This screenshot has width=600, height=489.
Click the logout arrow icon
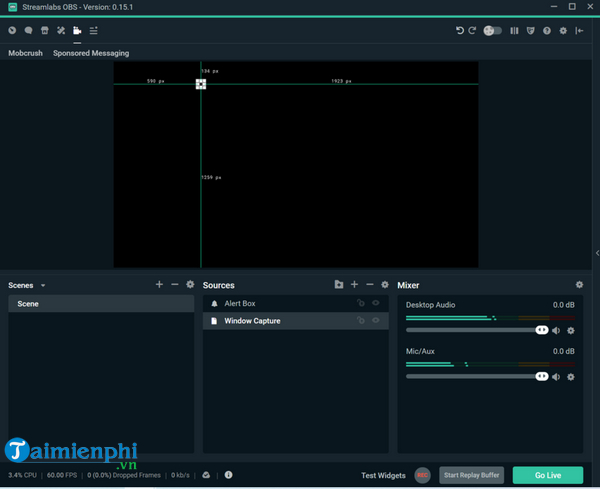coord(579,31)
